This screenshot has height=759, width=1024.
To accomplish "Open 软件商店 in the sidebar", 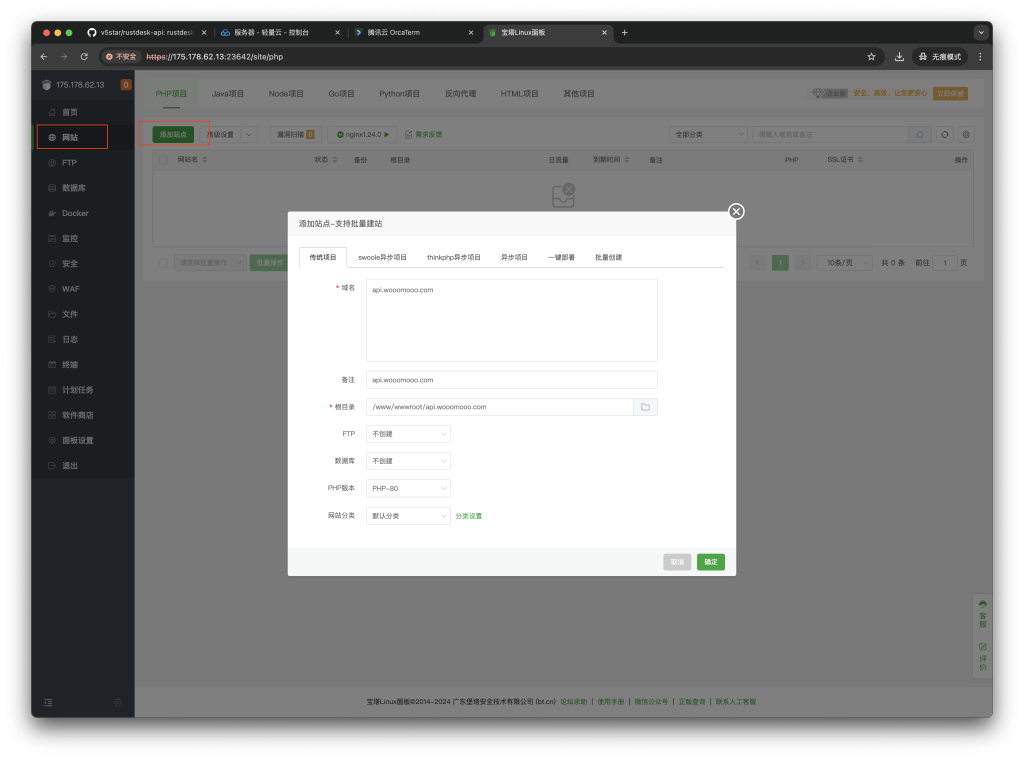I will click(77, 415).
